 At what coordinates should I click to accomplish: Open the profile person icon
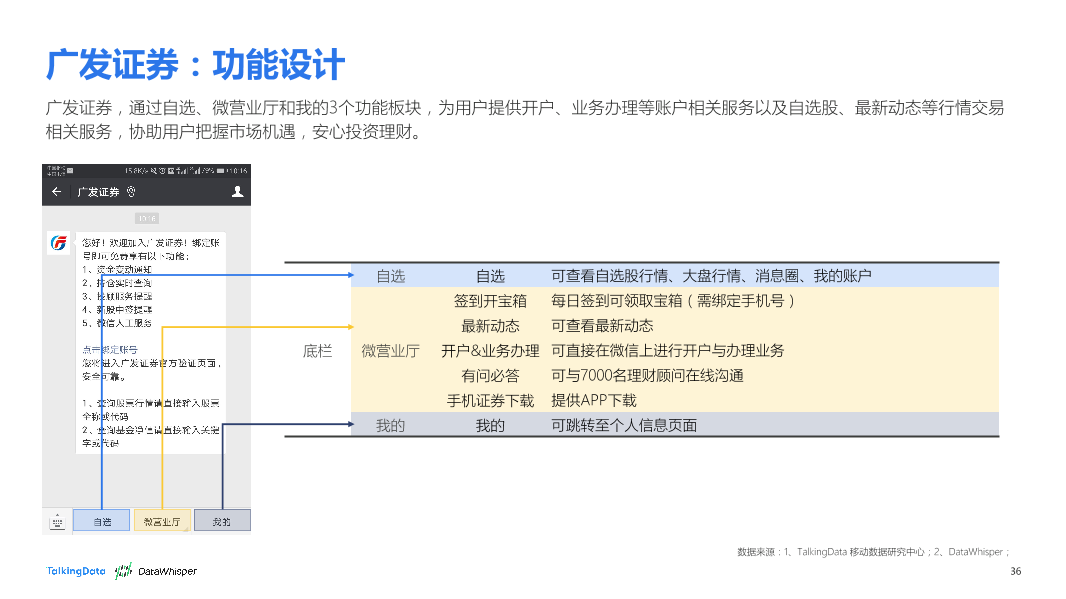coord(237,192)
